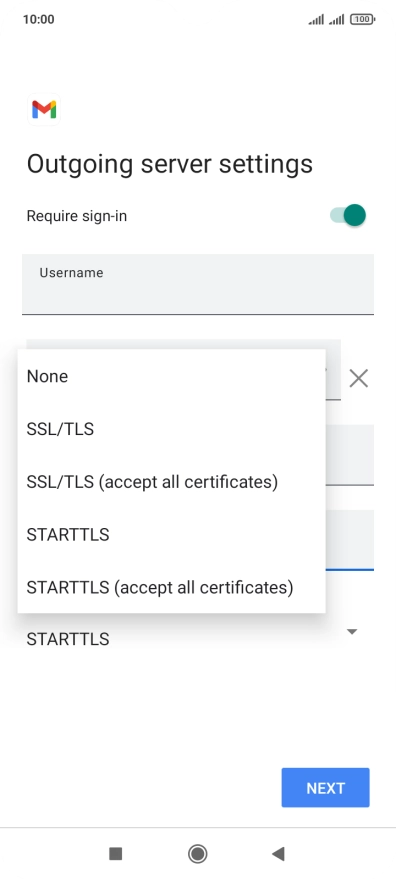
Task: Tap the Android back navigation arrow
Action: pyautogui.click(x=278, y=854)
